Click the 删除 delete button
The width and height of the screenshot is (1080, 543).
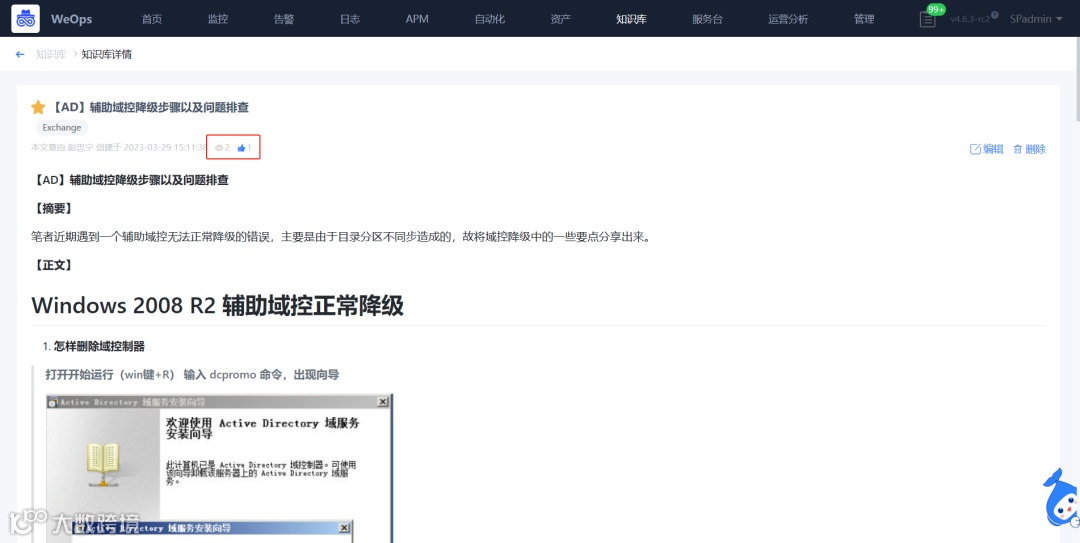point(1029,149)
